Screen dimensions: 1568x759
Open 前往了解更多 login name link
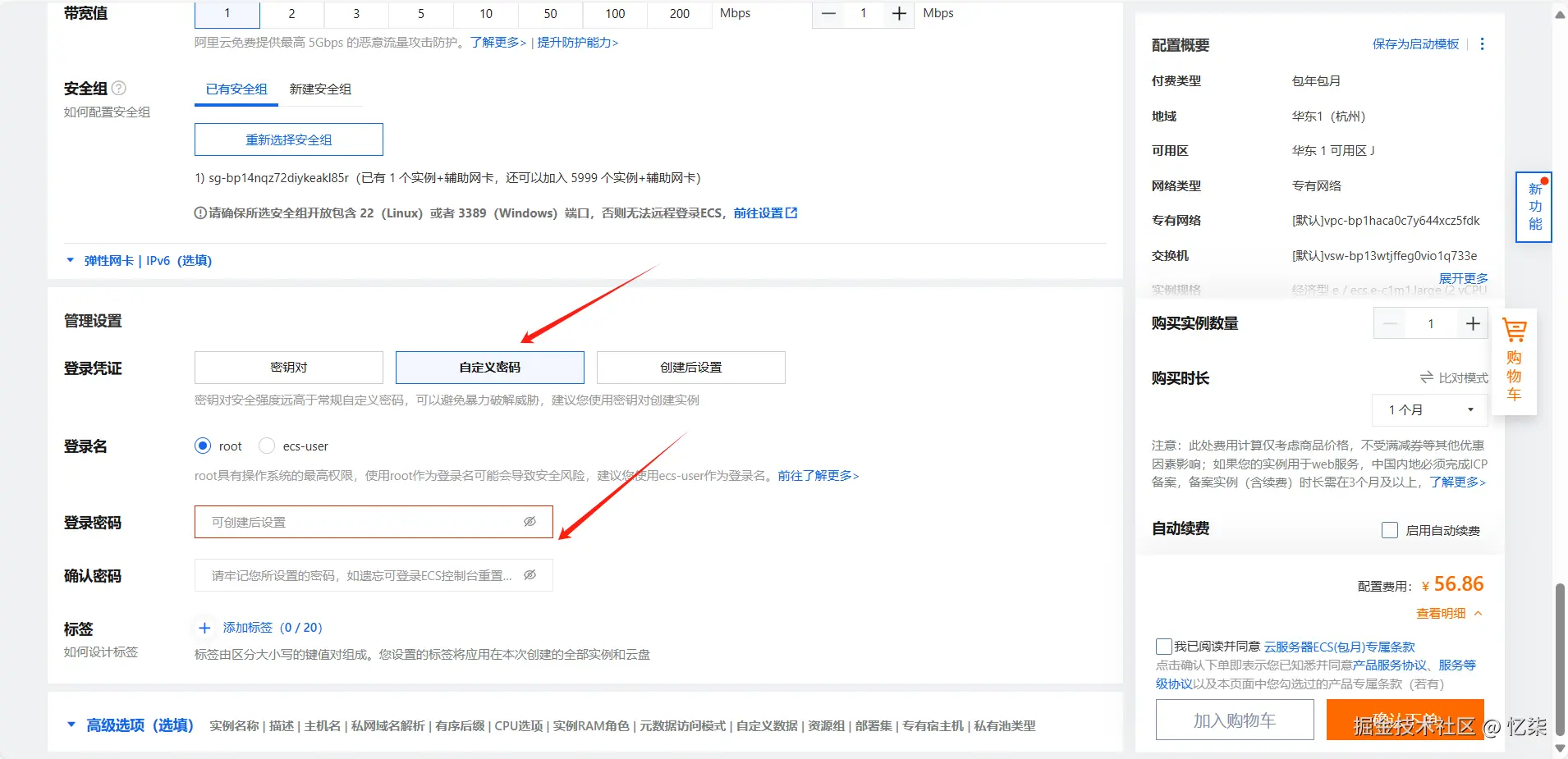(x=818, y=475)
